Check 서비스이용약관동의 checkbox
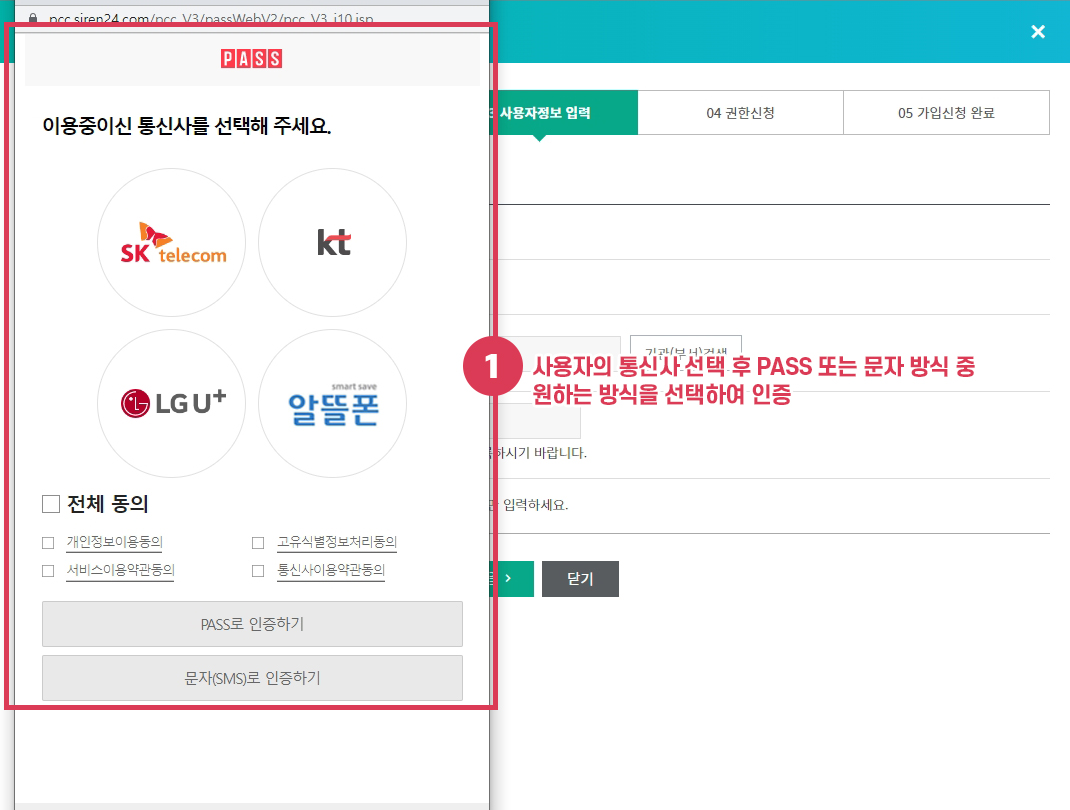1070x810 pixels. point(48,571)
